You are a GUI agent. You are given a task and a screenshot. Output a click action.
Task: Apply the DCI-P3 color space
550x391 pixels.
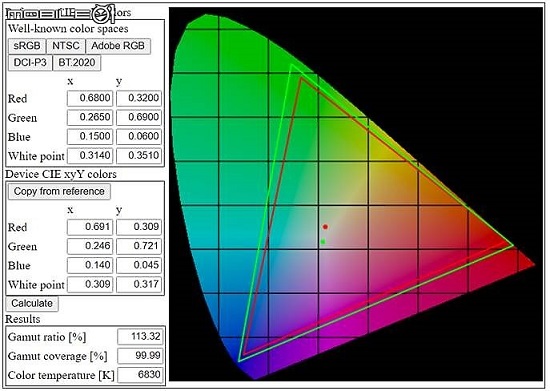(30, 63)
